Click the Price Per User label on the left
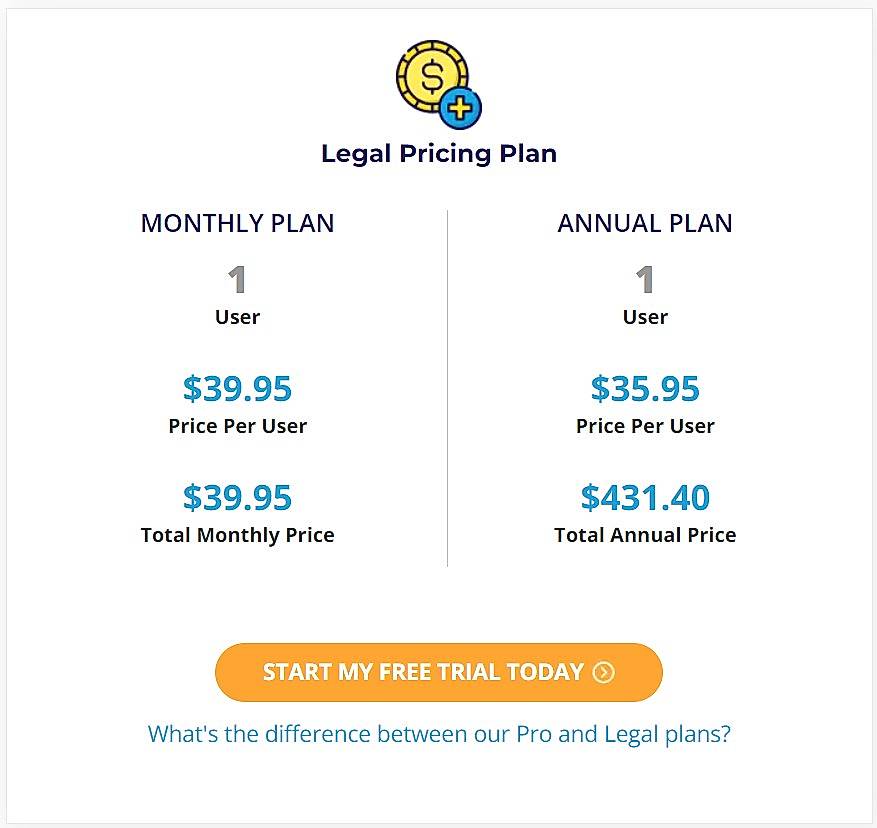877x828 pixels. pos(237,426)
